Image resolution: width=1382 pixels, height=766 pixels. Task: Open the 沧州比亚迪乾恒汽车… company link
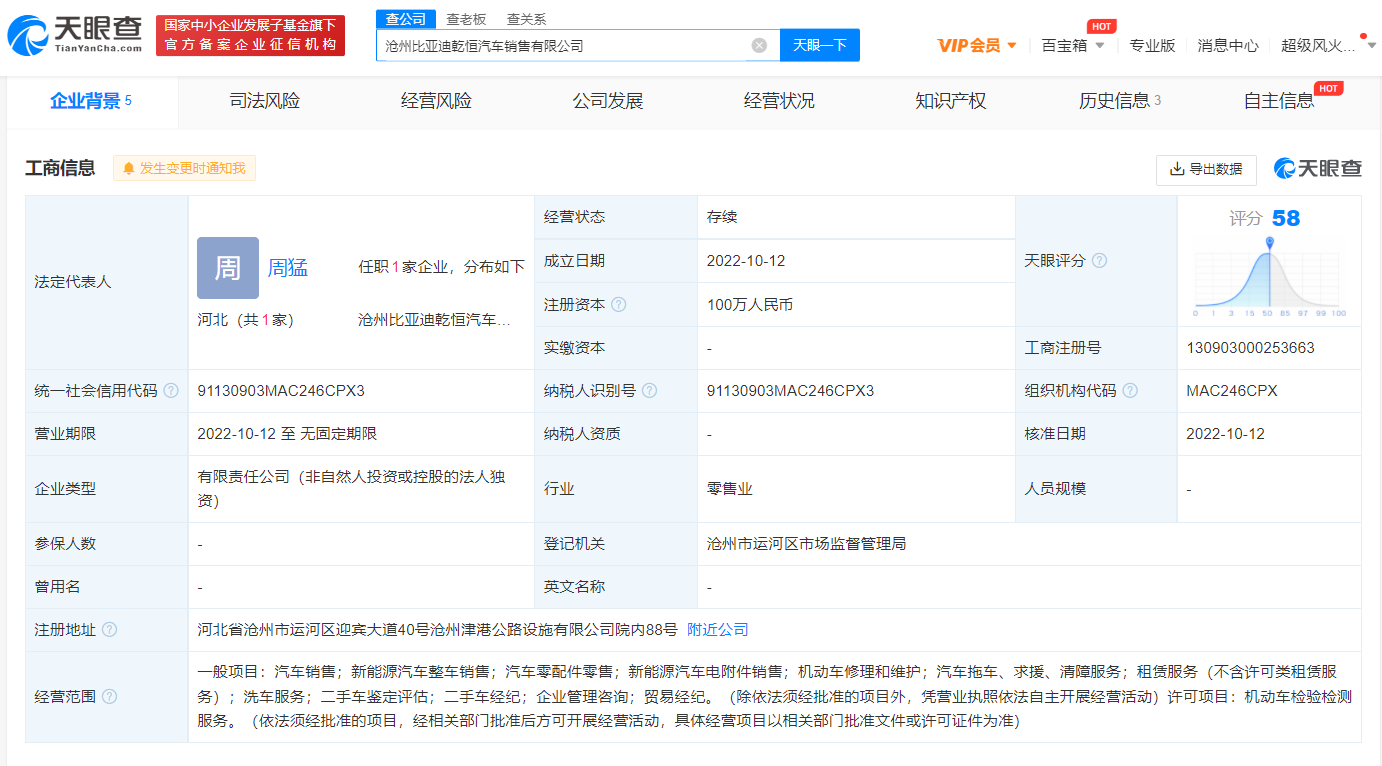[435, 321]
